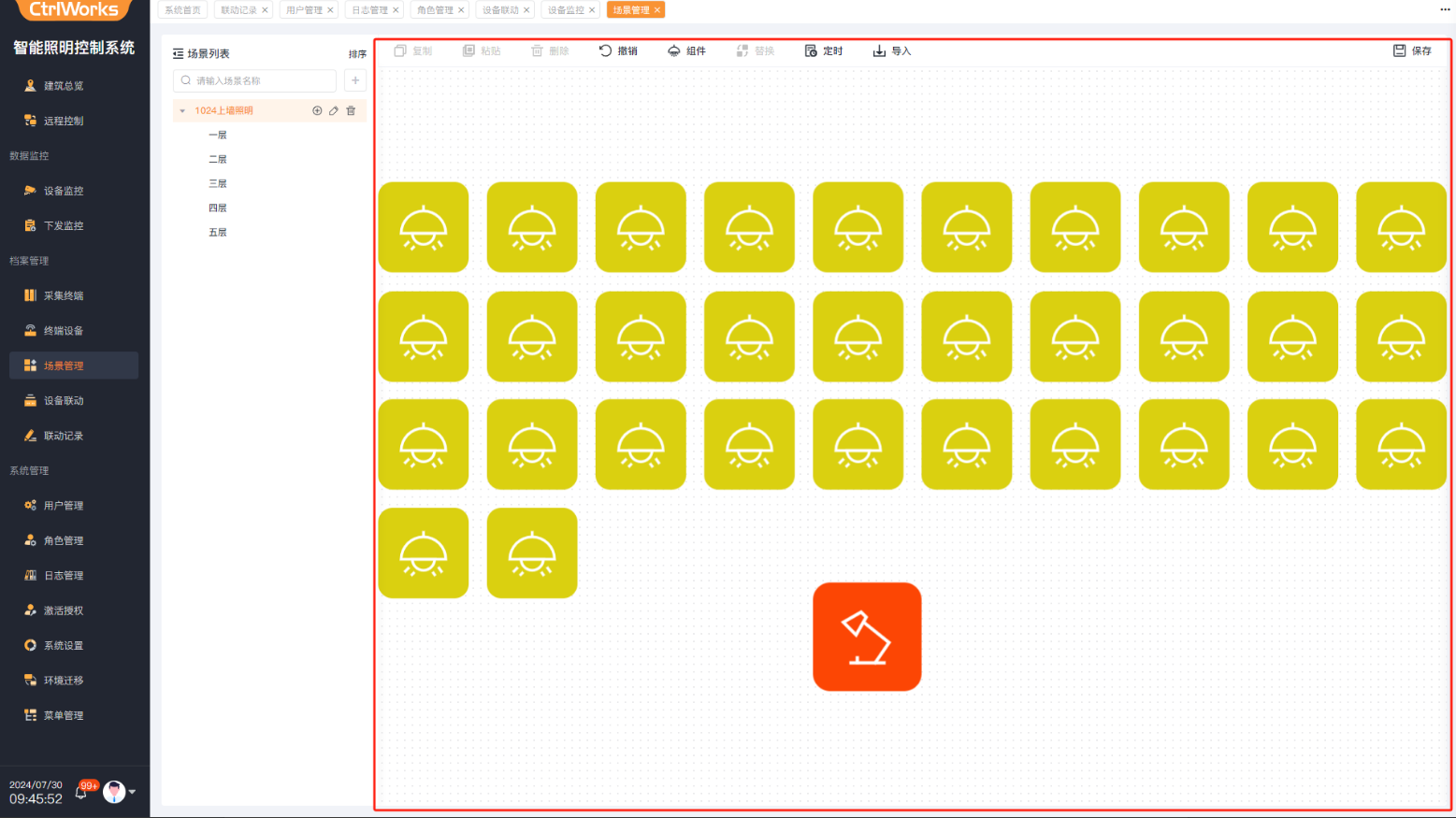
Task: Click the 导入 import toolbar button
Action: [892, 50]
